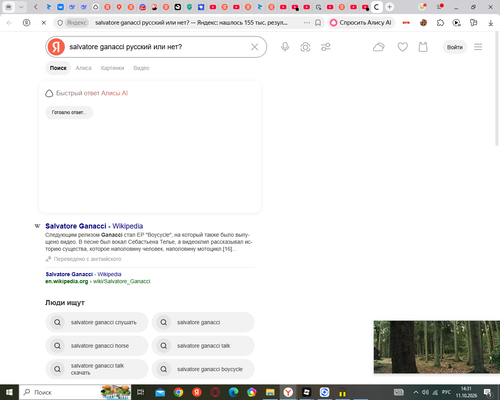Click the Windows taskbar Поиск search box
The width and height of the screenshot is (500, 400).
[75, 392]
